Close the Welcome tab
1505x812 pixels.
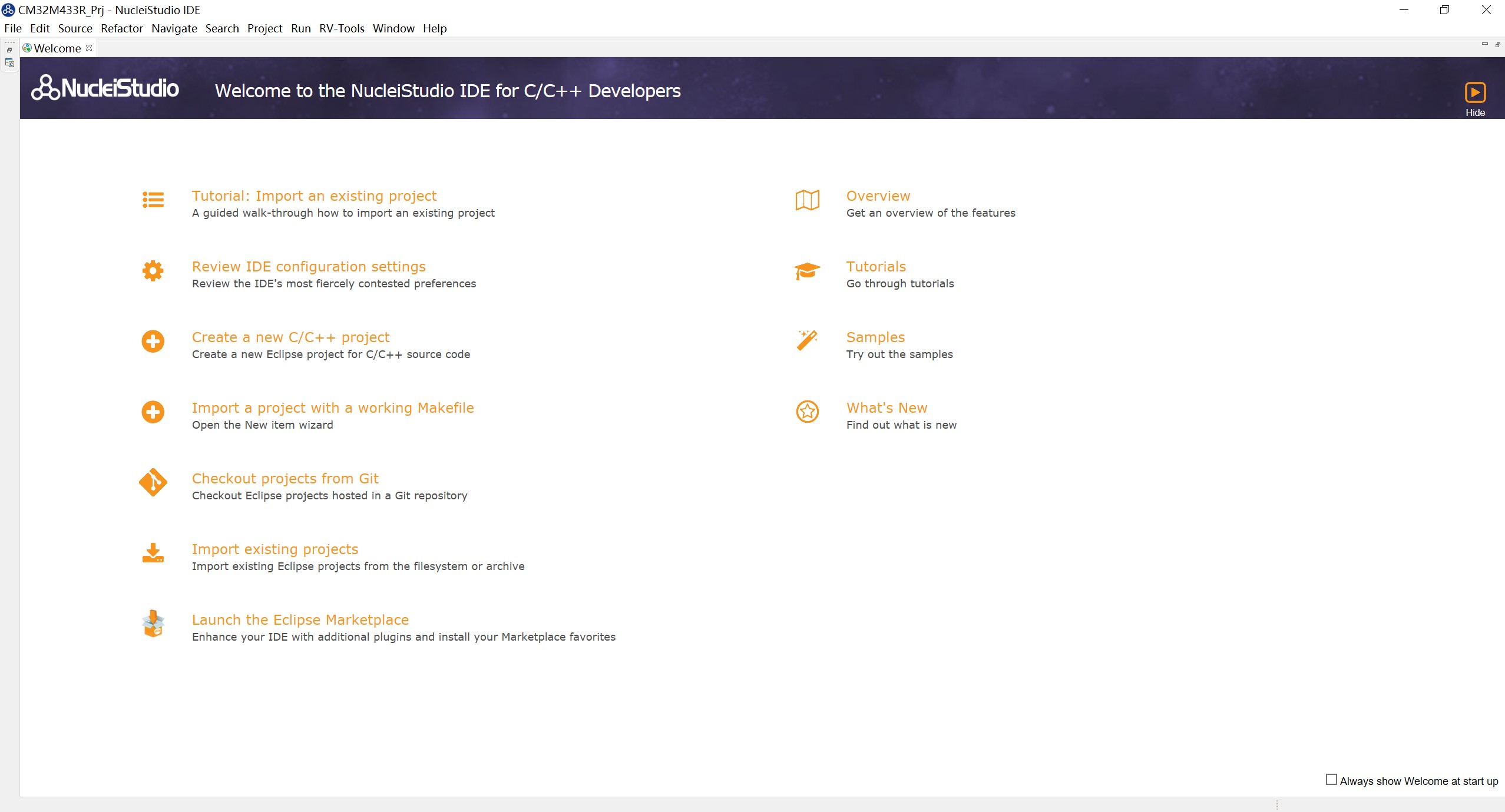89,48
